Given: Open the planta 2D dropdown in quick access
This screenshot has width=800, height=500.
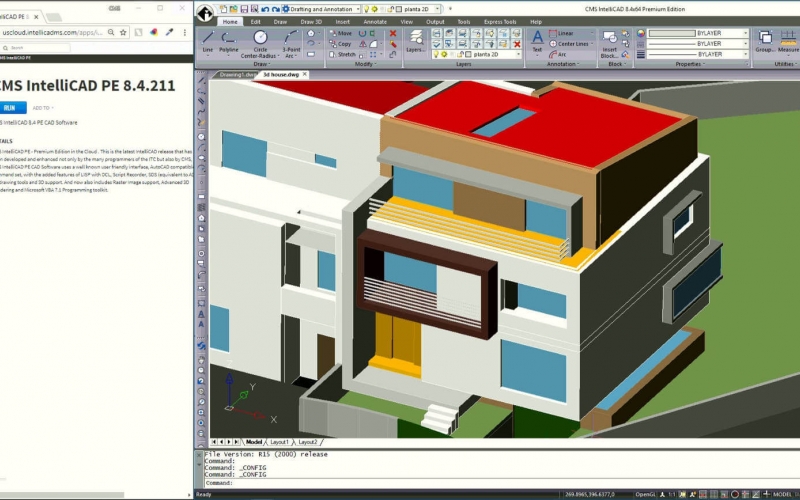Looking at the screenshot, I should 437,9.
